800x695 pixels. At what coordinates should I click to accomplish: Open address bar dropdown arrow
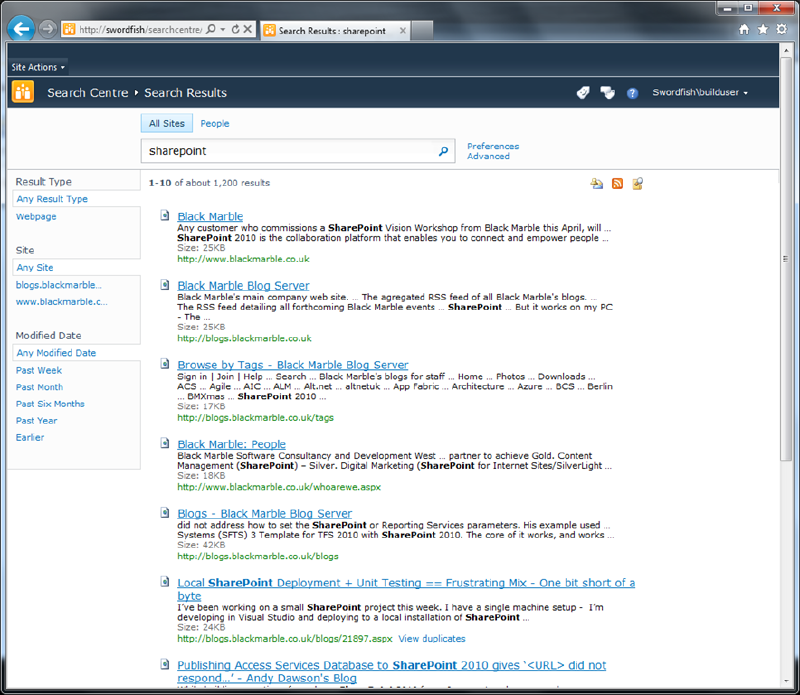point(223,30)
